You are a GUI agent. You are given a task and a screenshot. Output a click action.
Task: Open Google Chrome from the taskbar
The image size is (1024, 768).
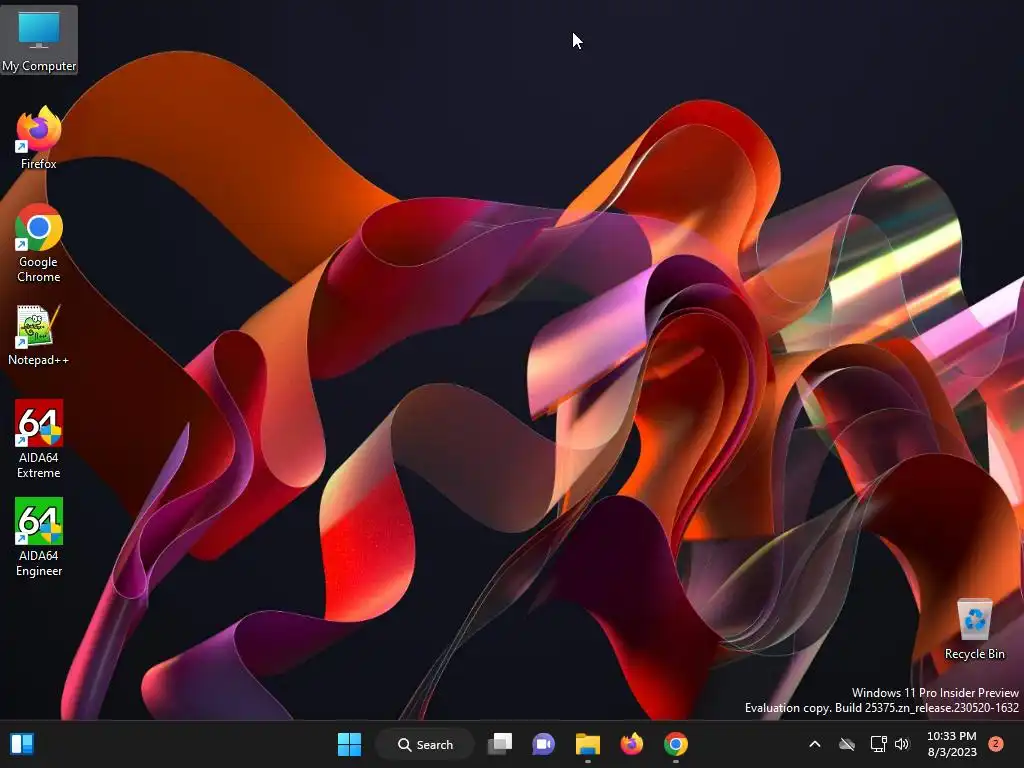(x=676, y=744)
